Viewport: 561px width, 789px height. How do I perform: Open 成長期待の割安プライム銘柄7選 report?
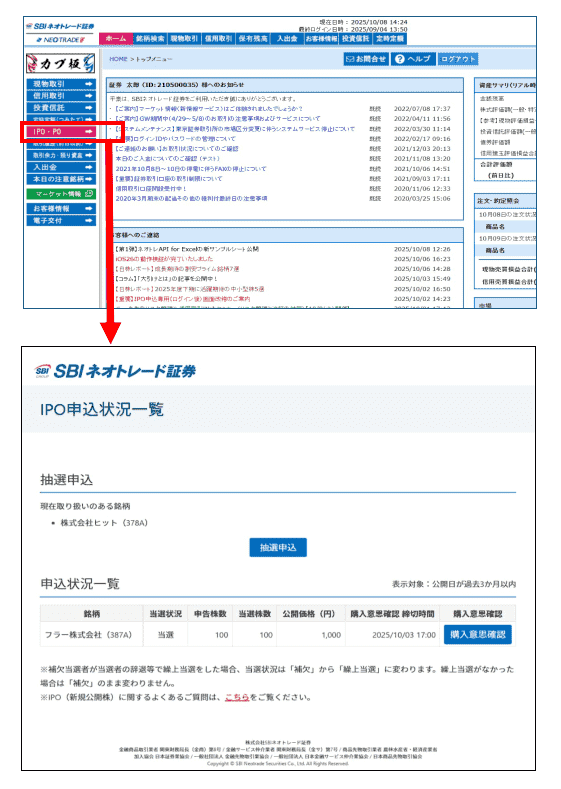click(177, 269)
